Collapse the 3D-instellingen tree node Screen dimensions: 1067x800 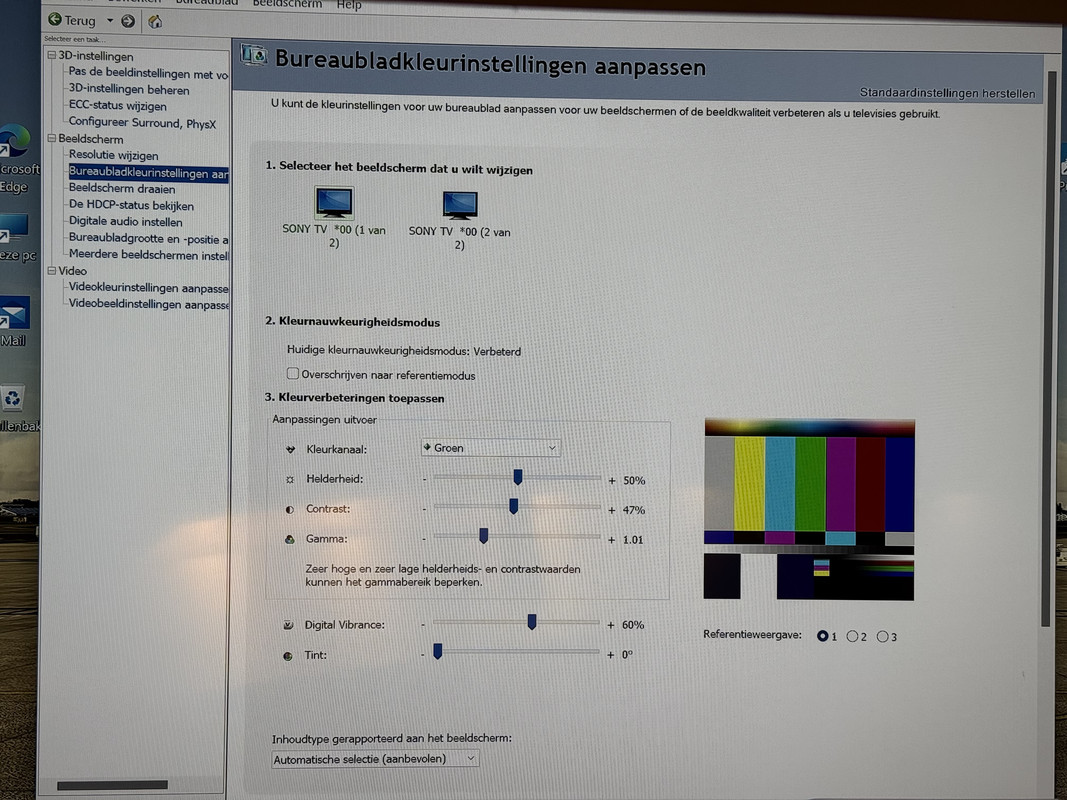point(51,55)
